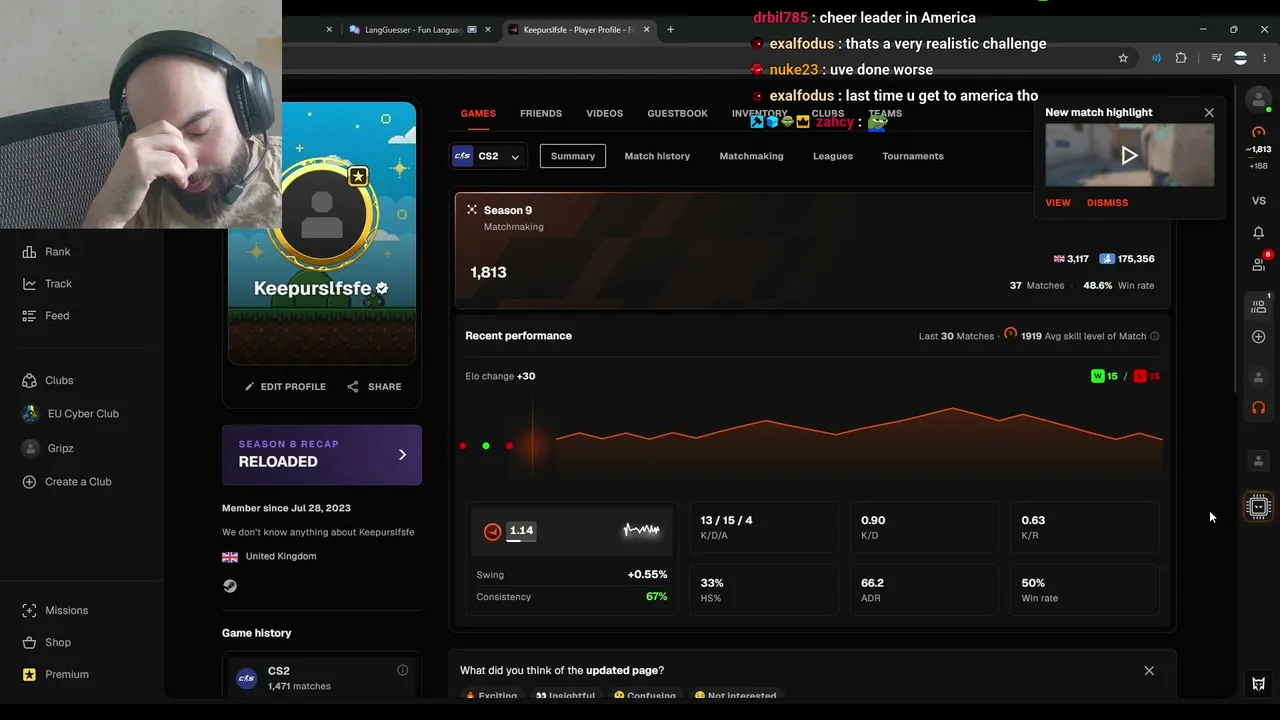Select the Summary sub-tab
The height and width of the screenshot is (720, 1280).
point(573,156)
